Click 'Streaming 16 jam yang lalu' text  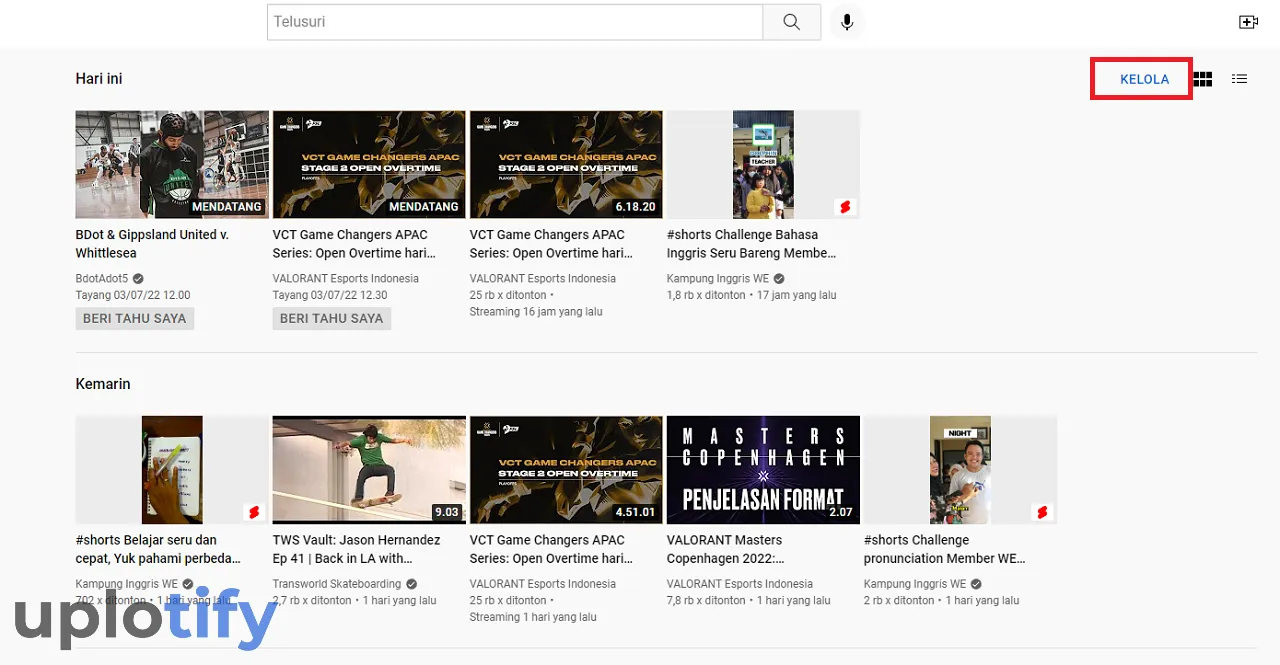(x=536, y=312)
